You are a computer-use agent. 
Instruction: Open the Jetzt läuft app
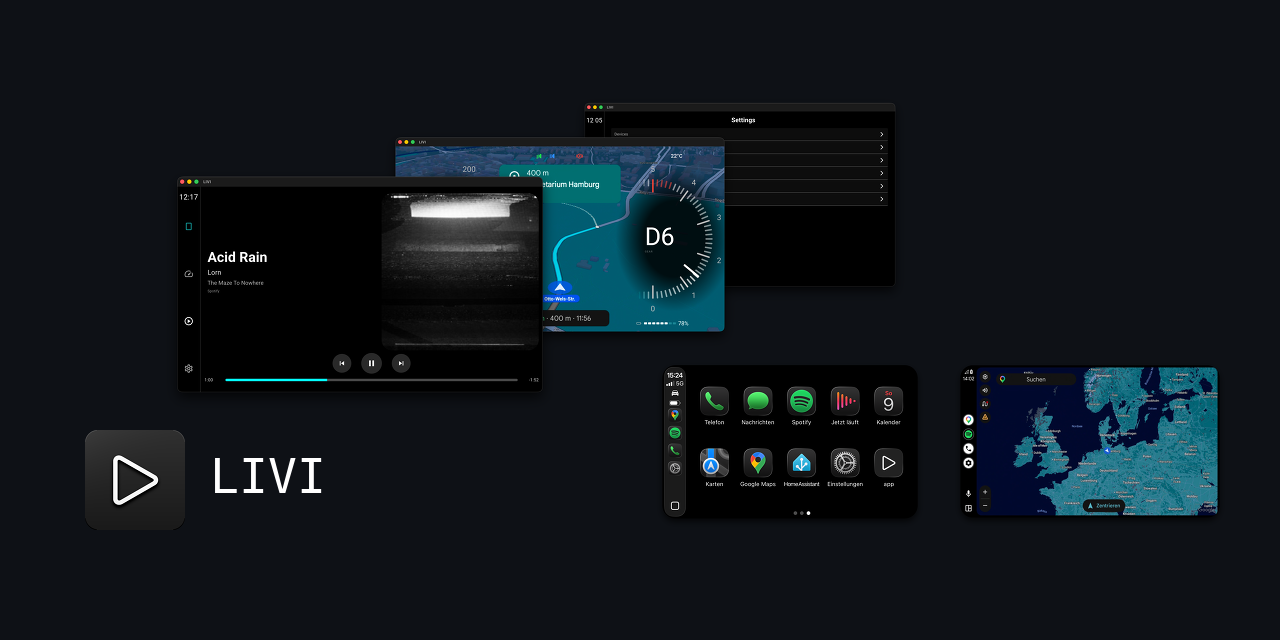pyautogui.click(x=845, y=401)
